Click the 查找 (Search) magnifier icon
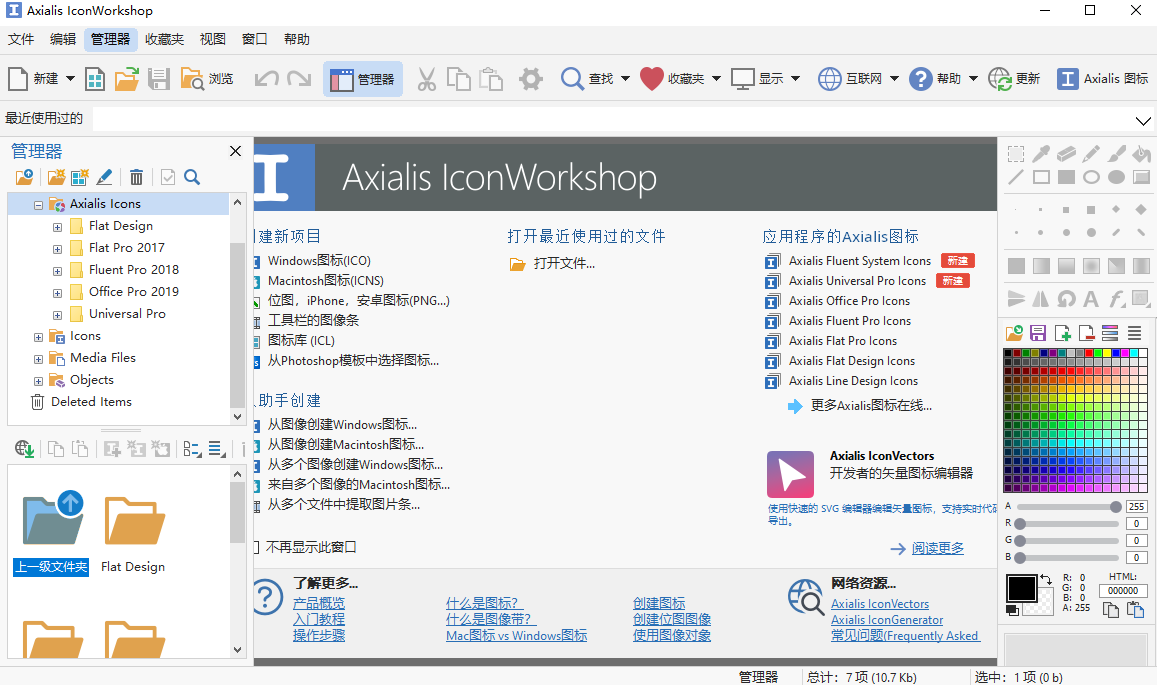1157x685 pixels. [x=572, y=78]
